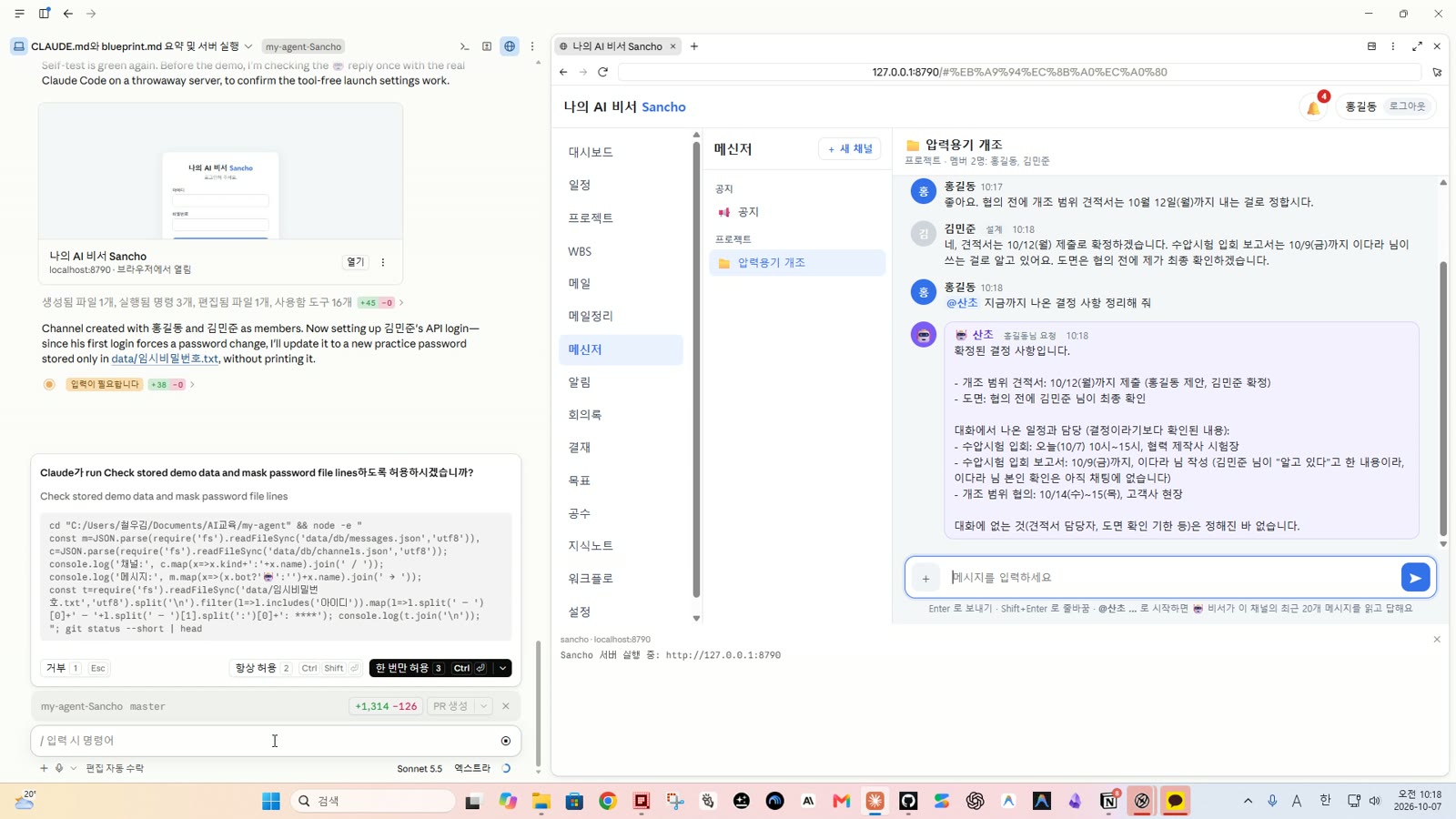Open the data/임시비밀번호.txt link
The width and height of the screenshot is (1456, 819).
point(165,359)
